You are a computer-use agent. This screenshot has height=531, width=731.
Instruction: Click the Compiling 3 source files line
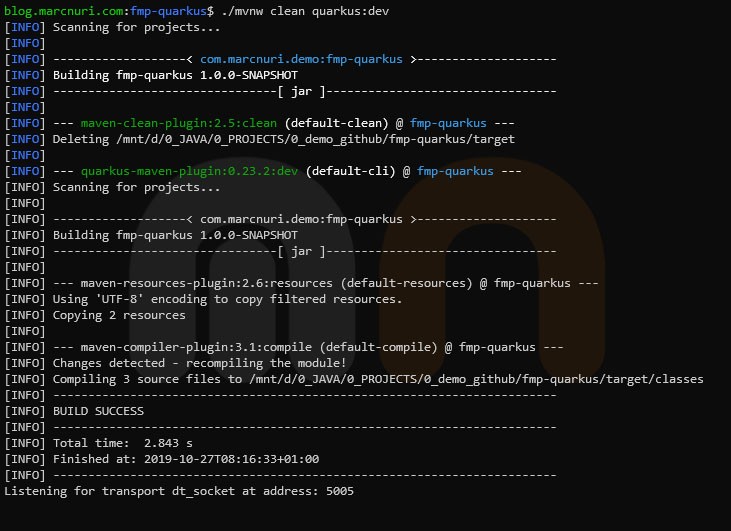click(354, 379)
